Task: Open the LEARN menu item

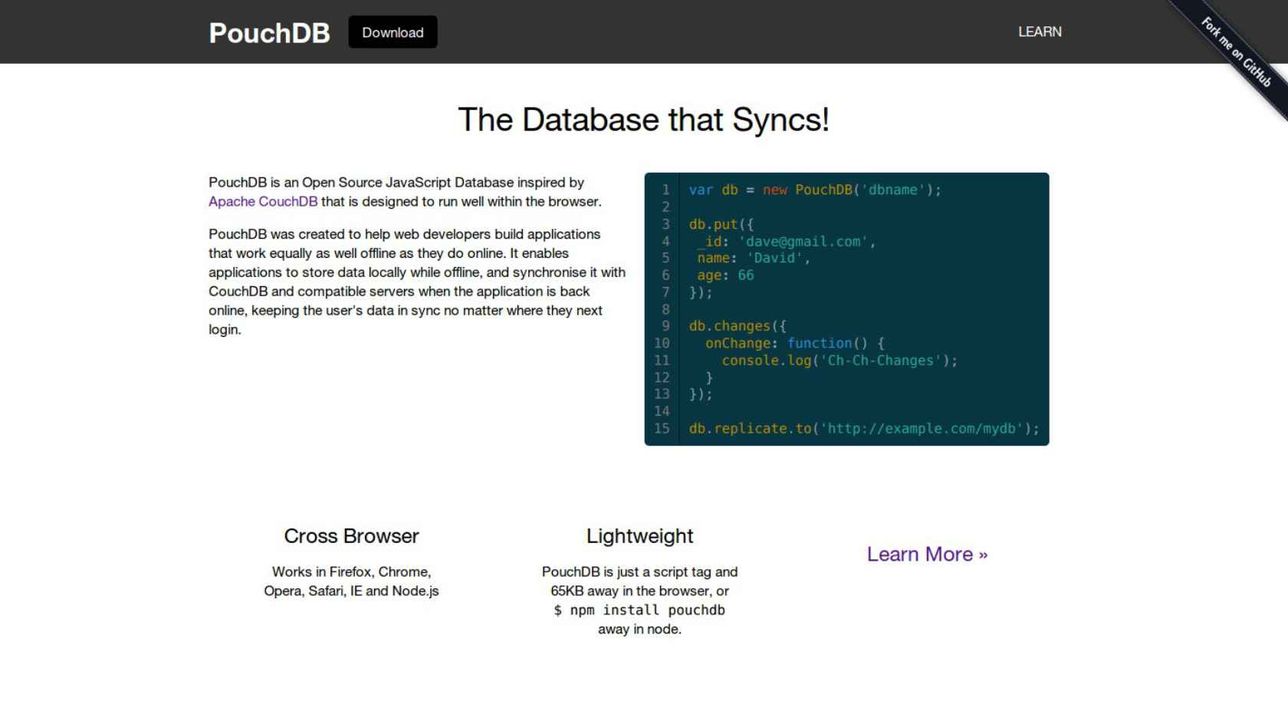Action: click(1040, 32)
